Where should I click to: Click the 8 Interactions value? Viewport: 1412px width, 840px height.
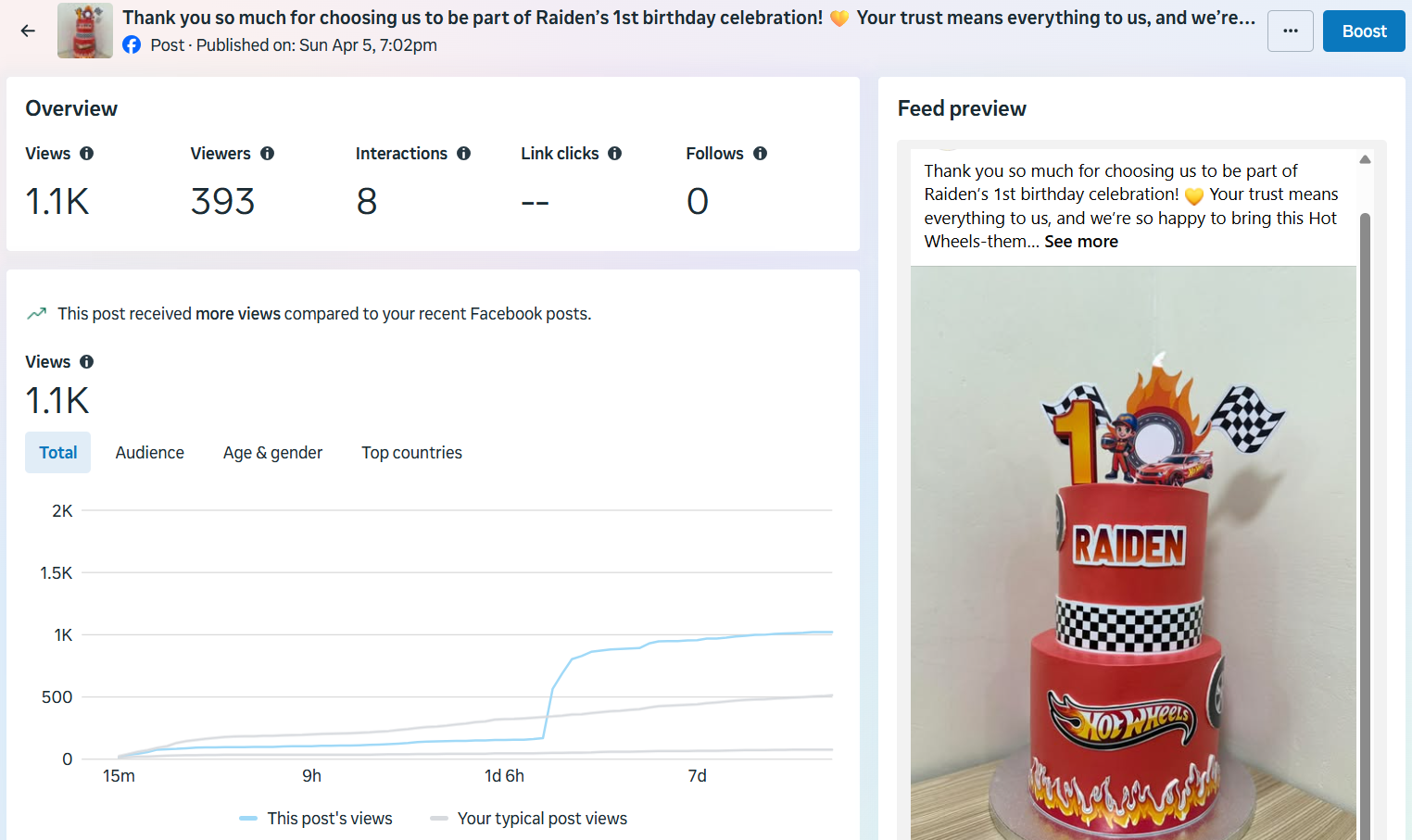tap(367, 202)
